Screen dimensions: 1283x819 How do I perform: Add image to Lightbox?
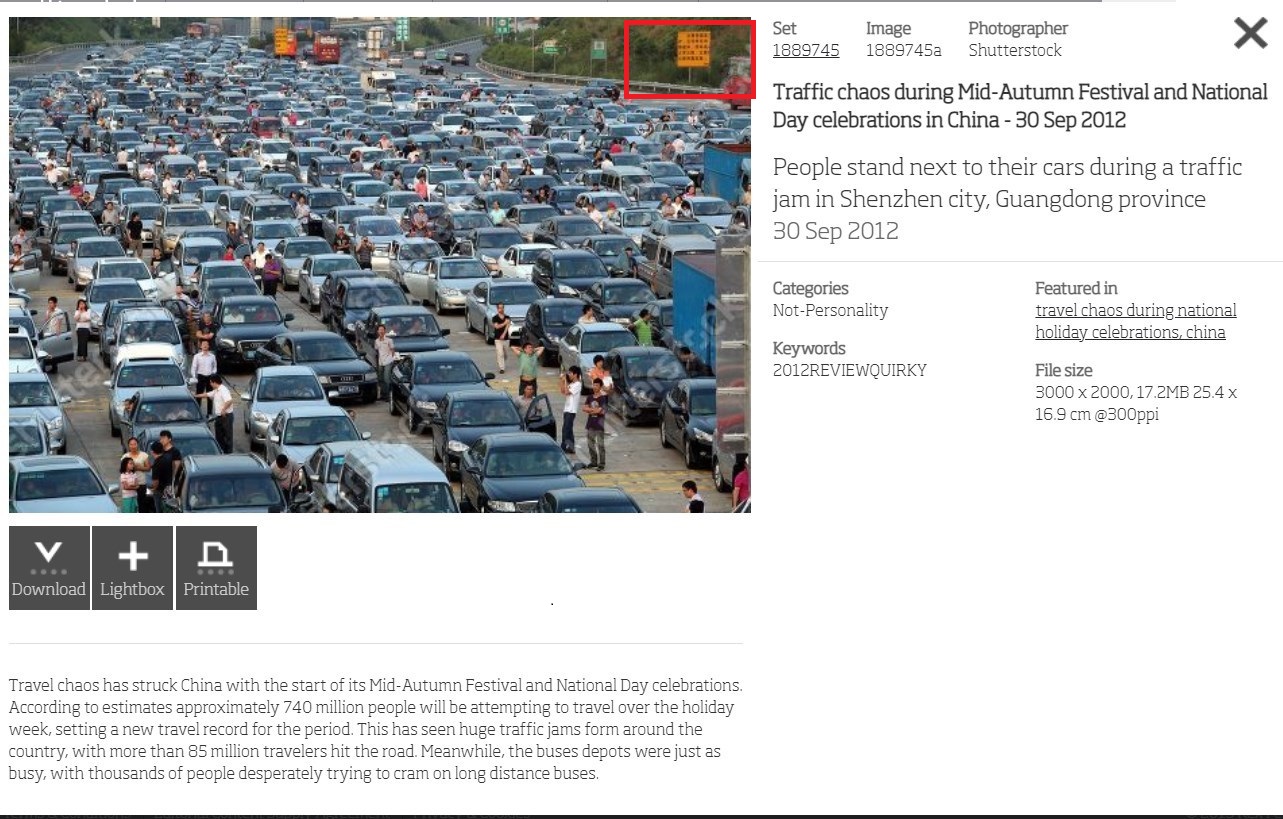(132, 568)
